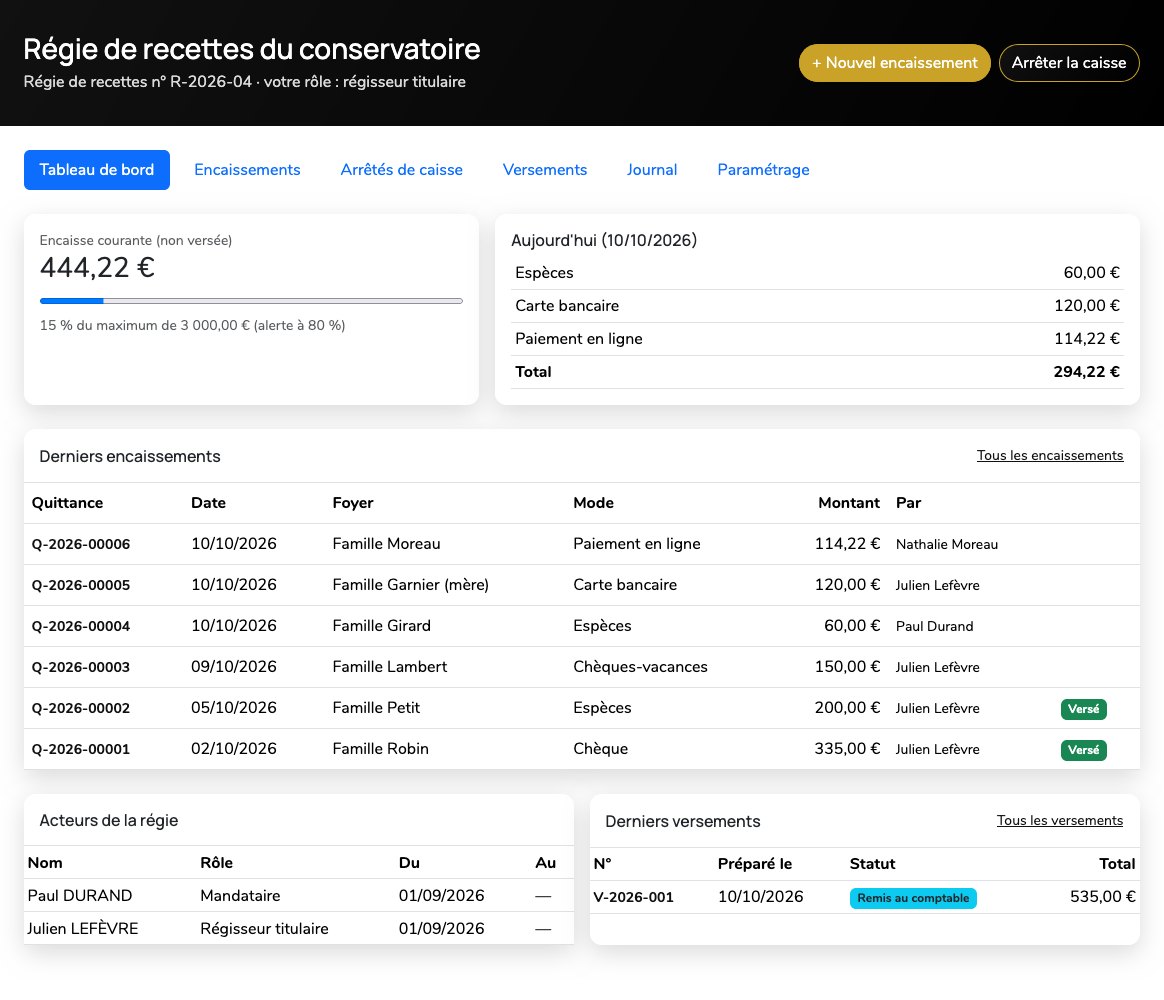Click Famille Girard foyer cell
Image resolution: width=1164 pixels, height=1000 pixels.
point(382,626)
